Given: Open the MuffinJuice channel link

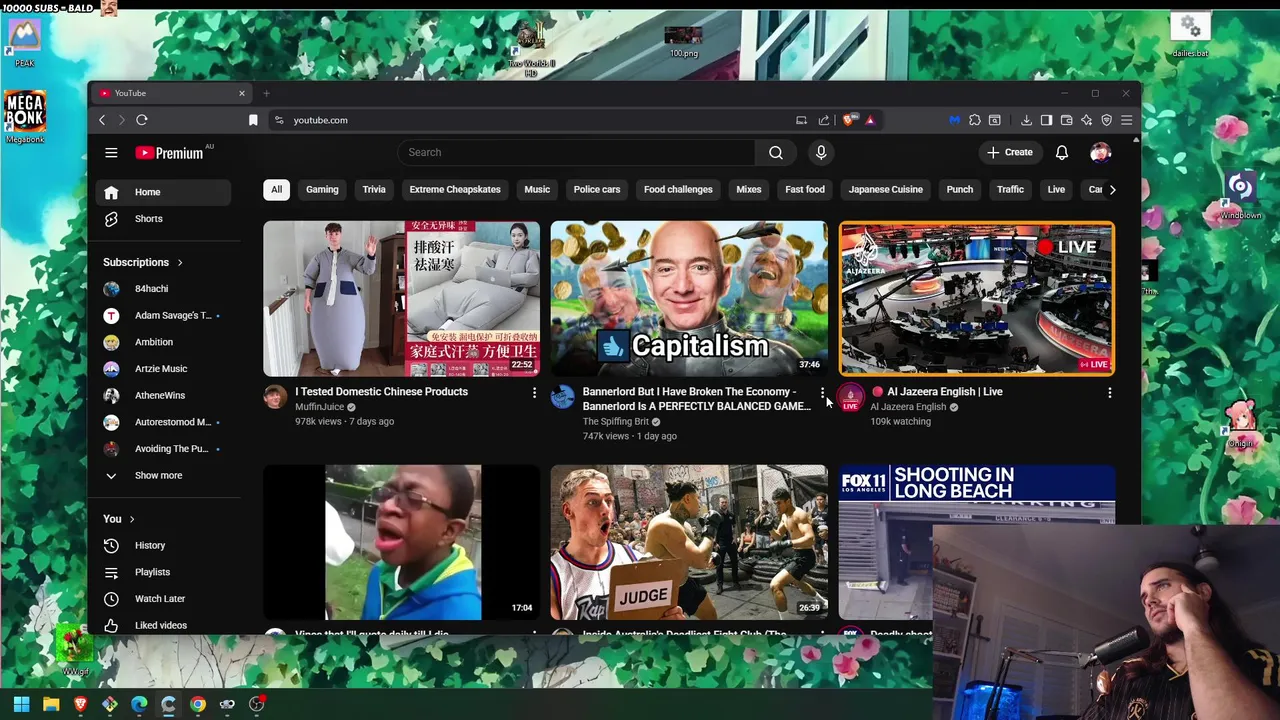Looking at the screenshot, I should [x=319, y=407].
